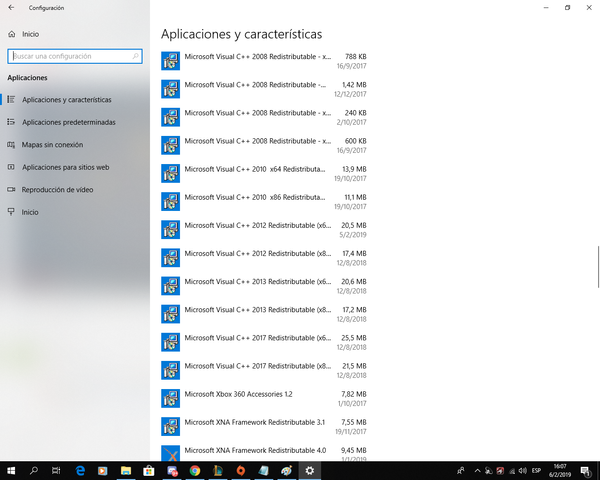Click icon of Visual C++ 2008 row sized 788 KB
The image size is (600, 480).
170,61
